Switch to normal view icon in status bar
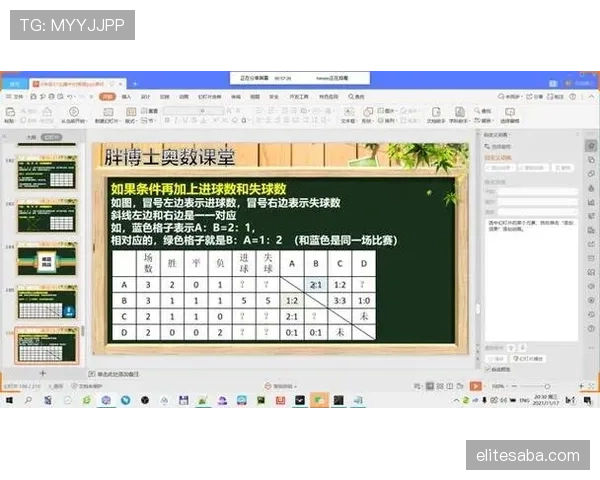600x480 pixels. [430, 386]
